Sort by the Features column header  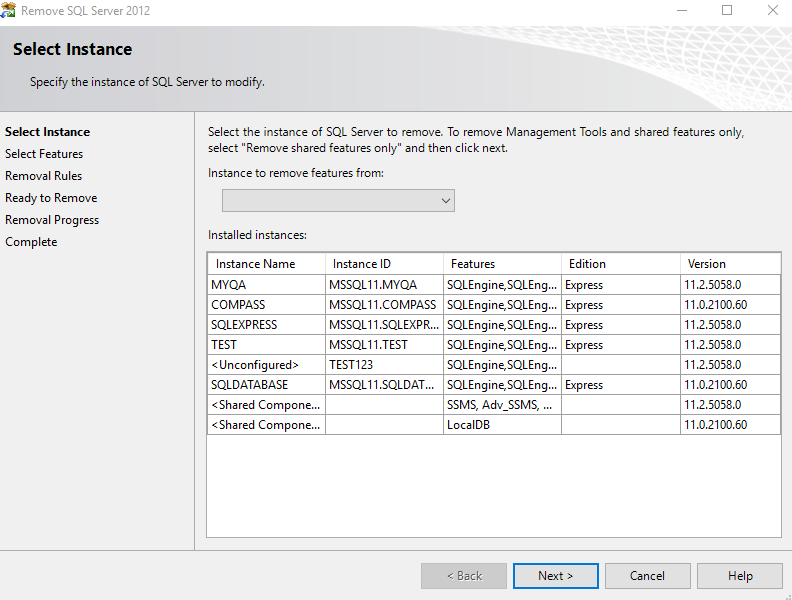pyautogui.click(x=501, y=264)
